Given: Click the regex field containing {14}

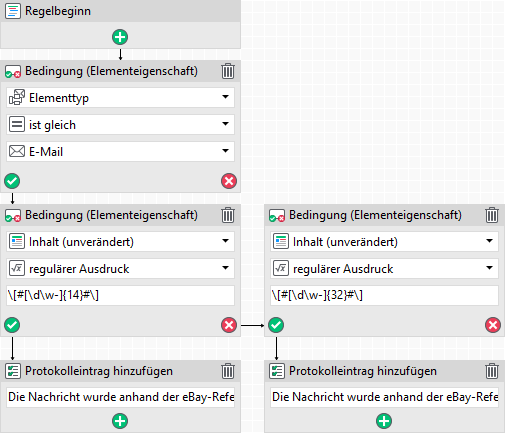Looking at the screenshot, I should (x=120, y=295).
